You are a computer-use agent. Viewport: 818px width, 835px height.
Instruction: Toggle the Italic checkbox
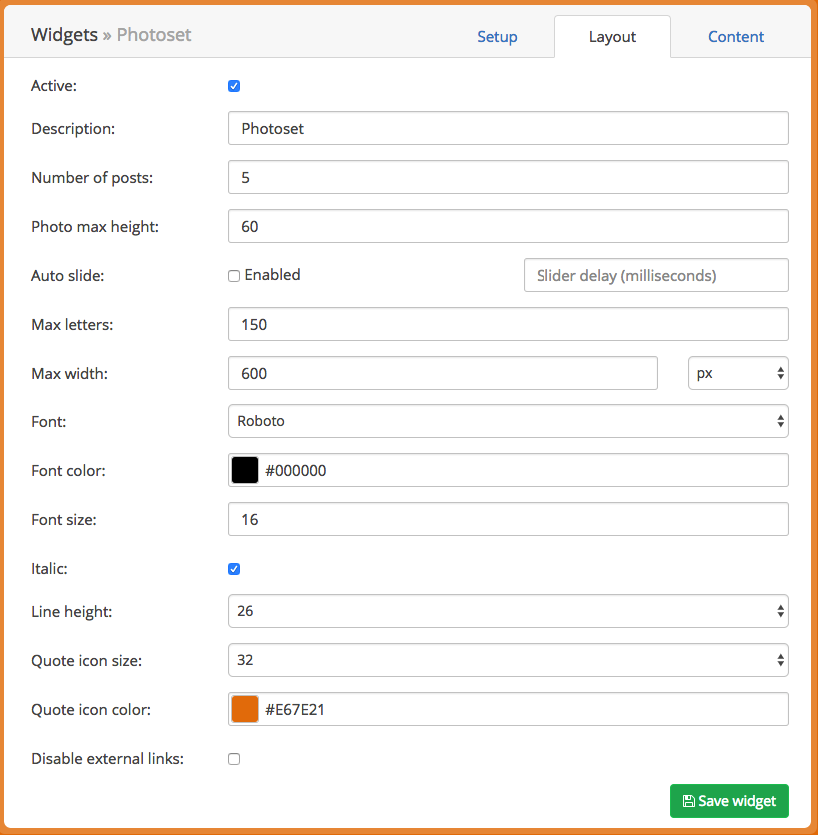(x=234, y=569)
